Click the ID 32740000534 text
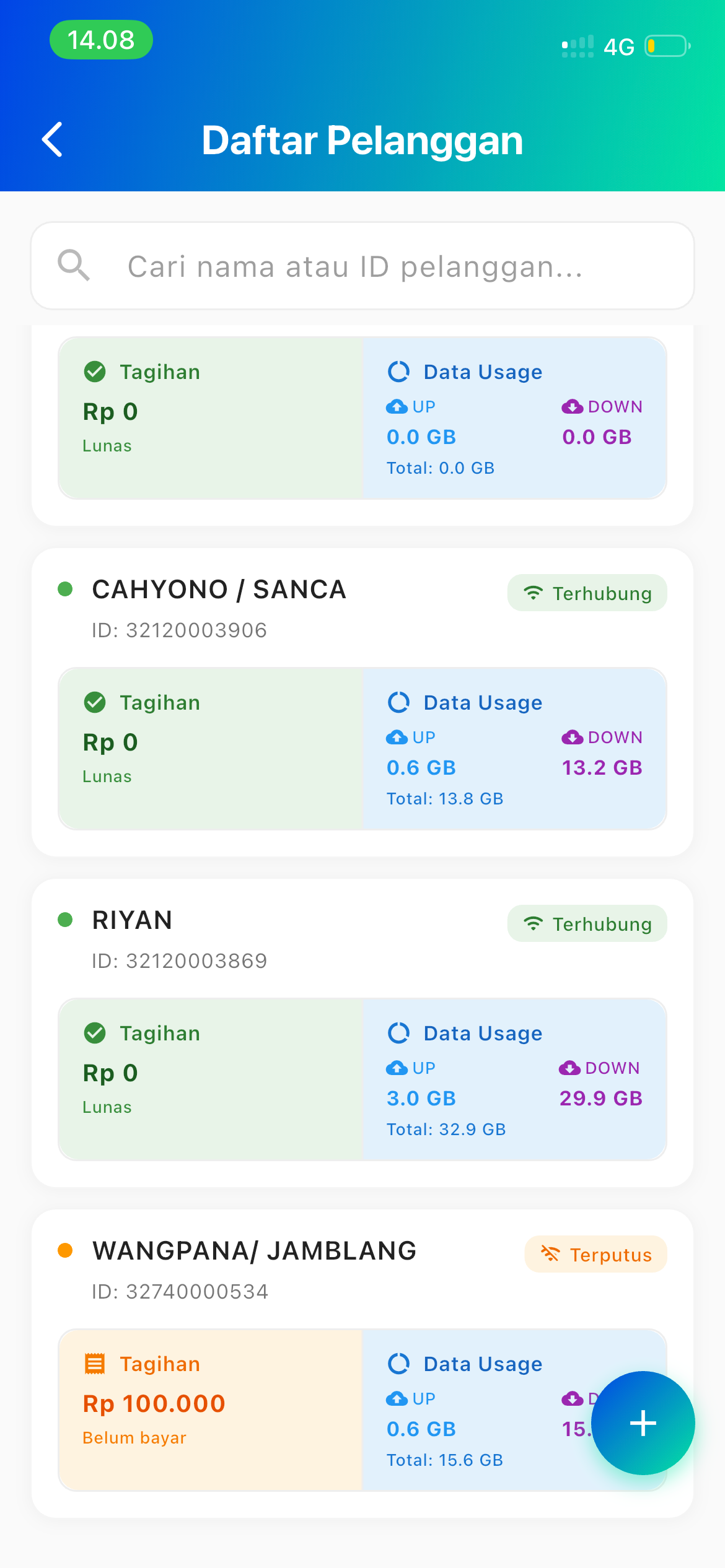The width and height of the screenshot is (725, 1568). (x=180, y=1291)
